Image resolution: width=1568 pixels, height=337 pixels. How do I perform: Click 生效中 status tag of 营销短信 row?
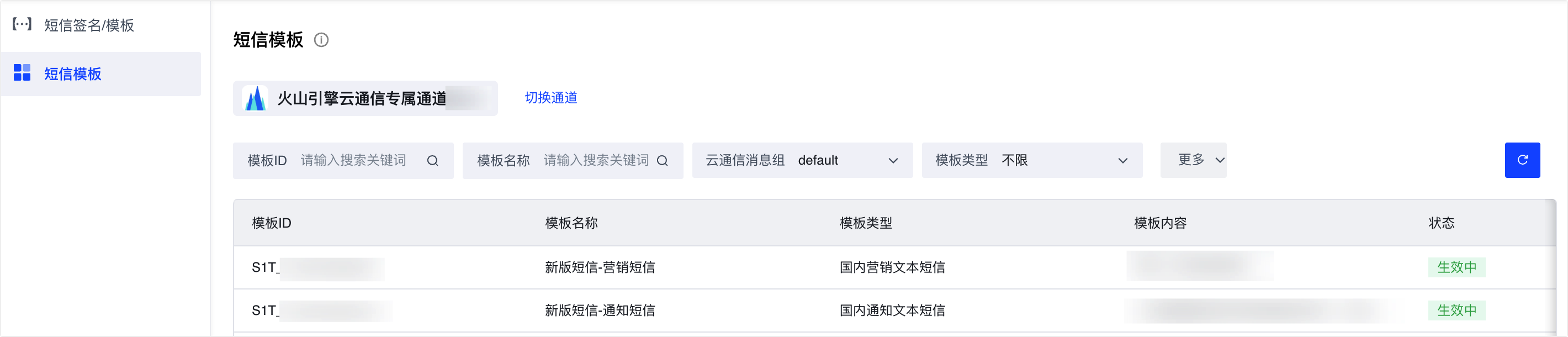[x=1456, y=267]
